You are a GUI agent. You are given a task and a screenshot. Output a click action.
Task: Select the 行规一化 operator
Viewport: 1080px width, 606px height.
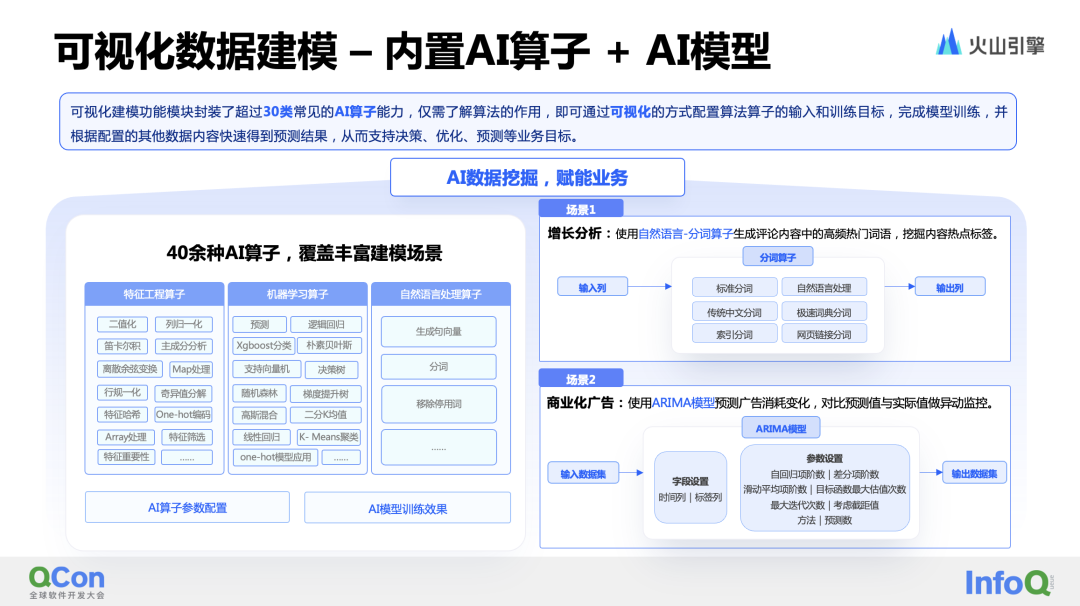(x=123, y=393)
